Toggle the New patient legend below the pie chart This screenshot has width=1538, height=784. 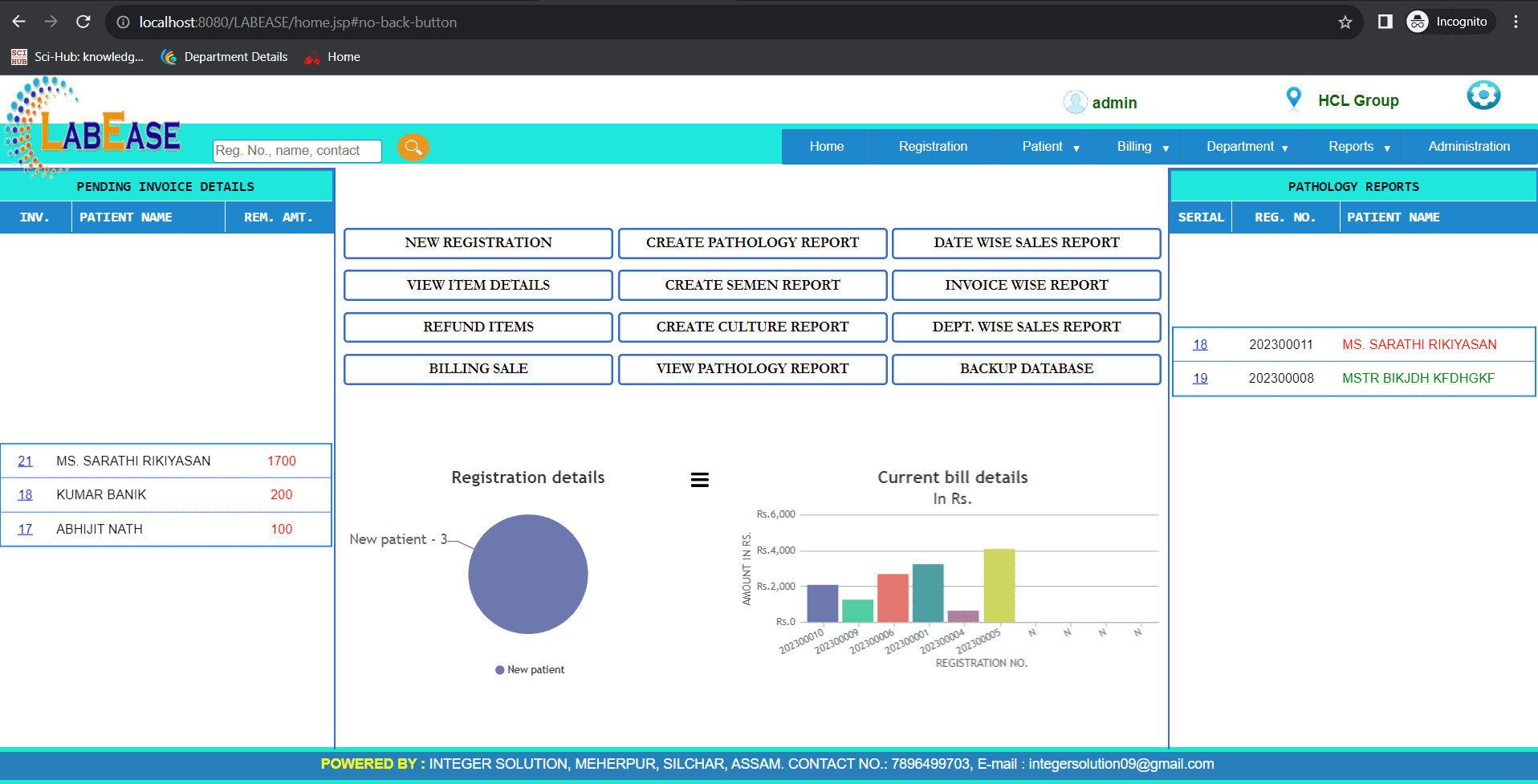tap(530, 669)
